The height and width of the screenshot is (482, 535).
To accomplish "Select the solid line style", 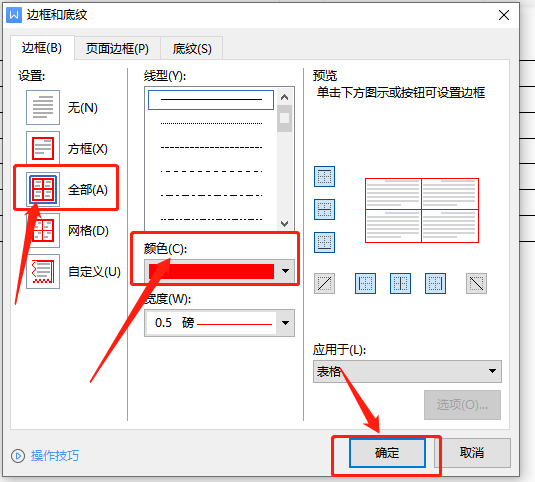I will click(211, 100).
